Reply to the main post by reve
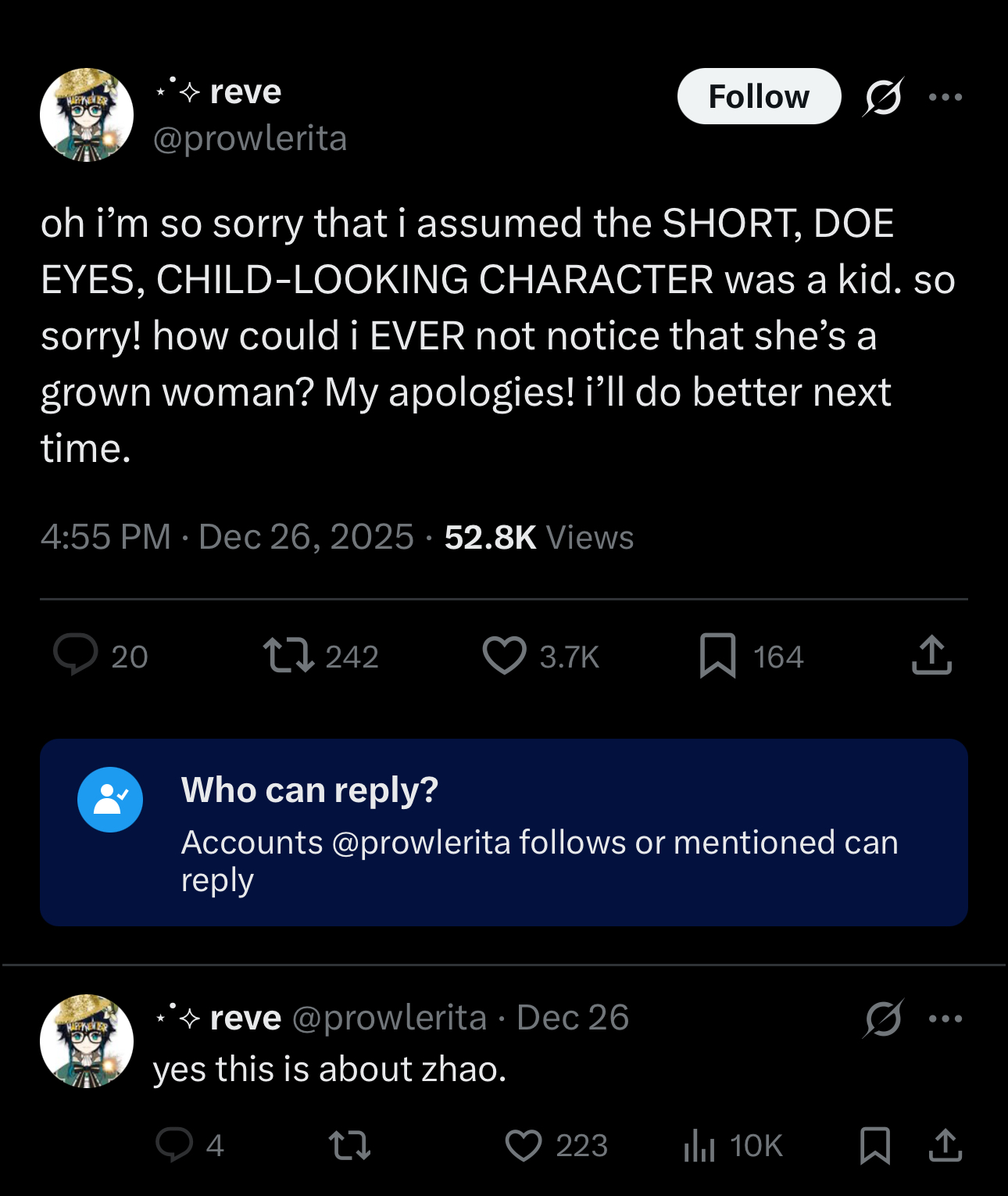Screen dimensions: 1008x1196 pos(76,655)
